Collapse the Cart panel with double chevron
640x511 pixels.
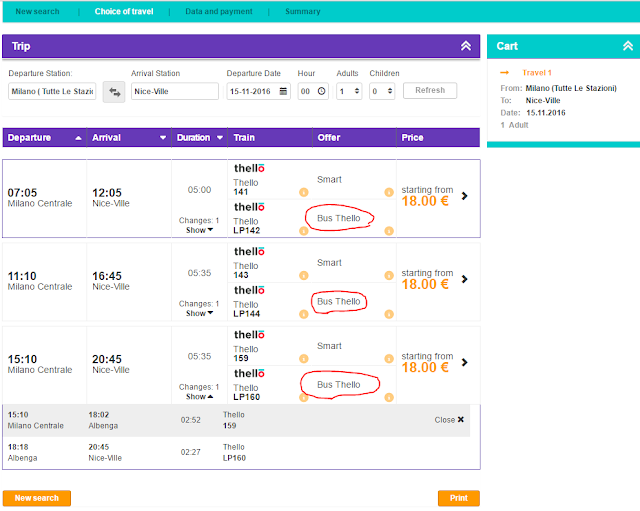[x=628, y=46]
